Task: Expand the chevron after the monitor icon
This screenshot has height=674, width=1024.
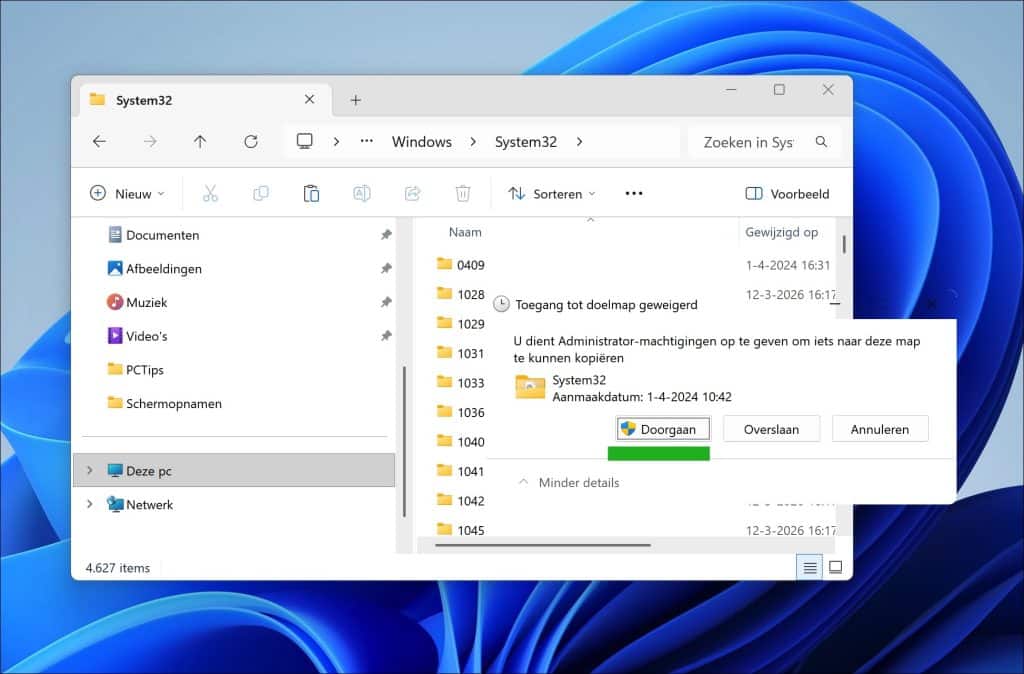Action: (336, 141)
